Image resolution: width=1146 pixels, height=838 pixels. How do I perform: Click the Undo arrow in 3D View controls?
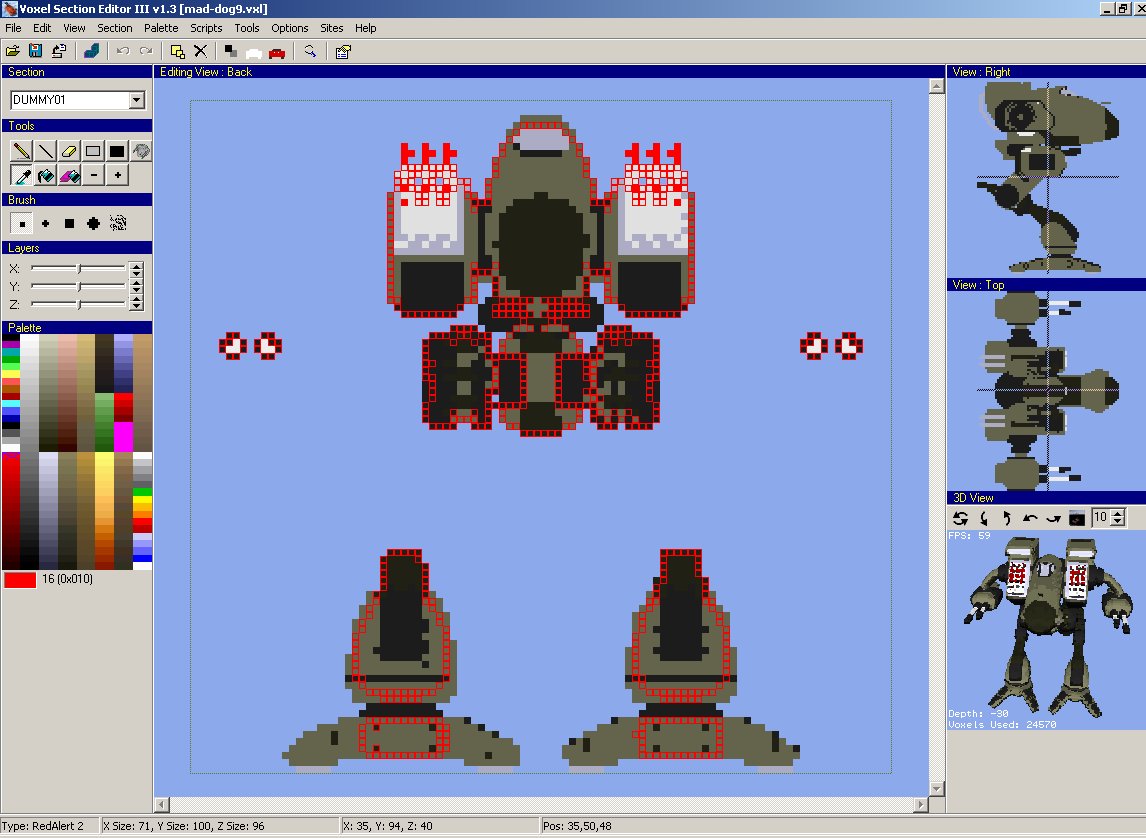[1029, 518]
